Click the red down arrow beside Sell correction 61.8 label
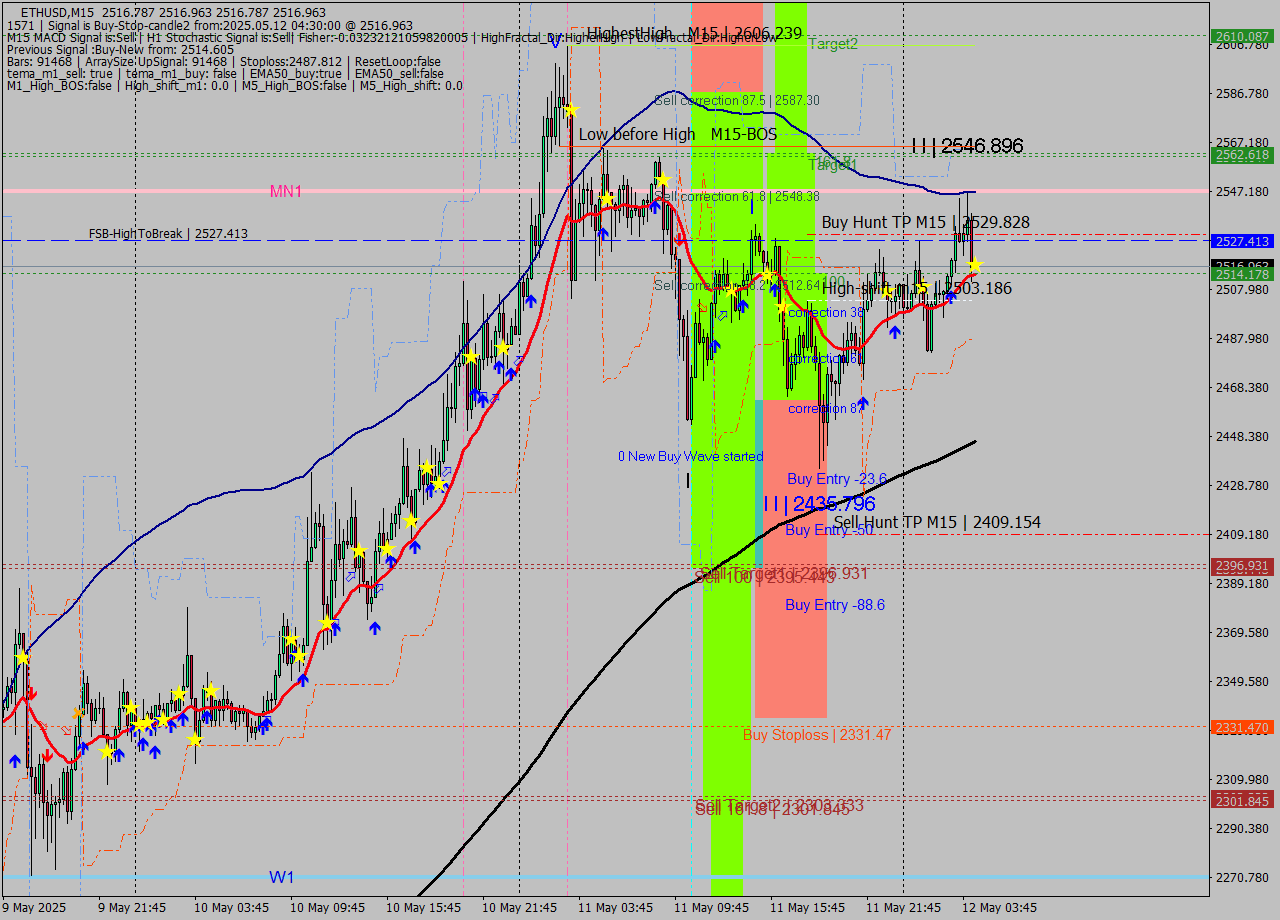This screenshot has width=1280, height=920. [x=679, y=239]
